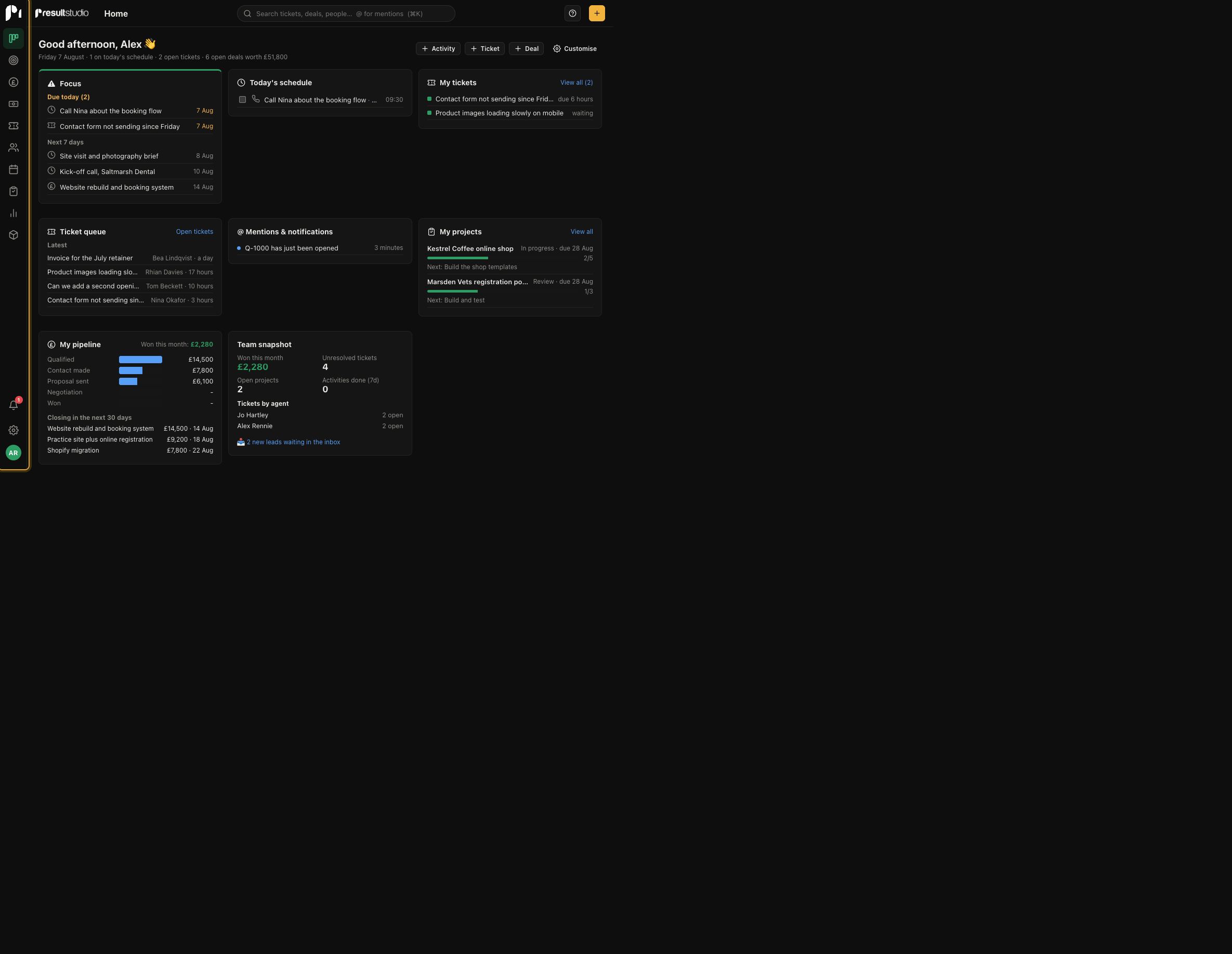Click the help question-mark icon
This screenshot has height=954, width=1232.
click(x=572, y=14)
